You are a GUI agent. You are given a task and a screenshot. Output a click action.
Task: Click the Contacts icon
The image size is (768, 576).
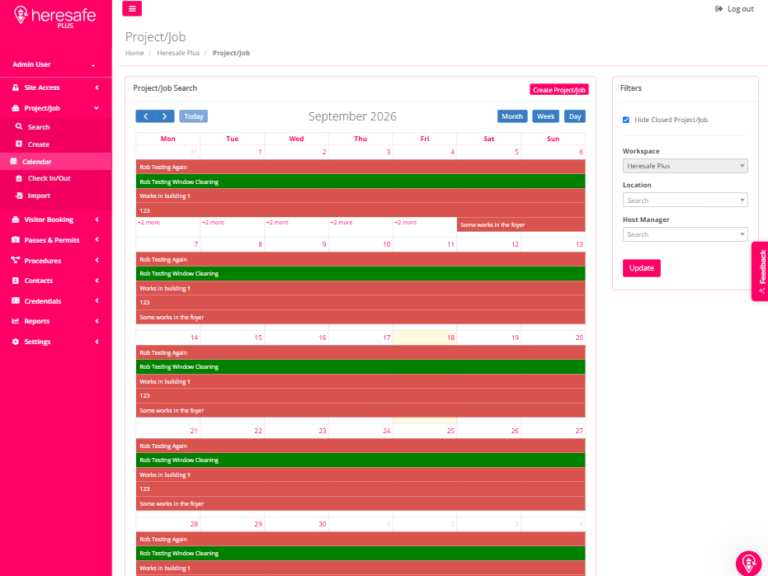click(x=16, y=281)
